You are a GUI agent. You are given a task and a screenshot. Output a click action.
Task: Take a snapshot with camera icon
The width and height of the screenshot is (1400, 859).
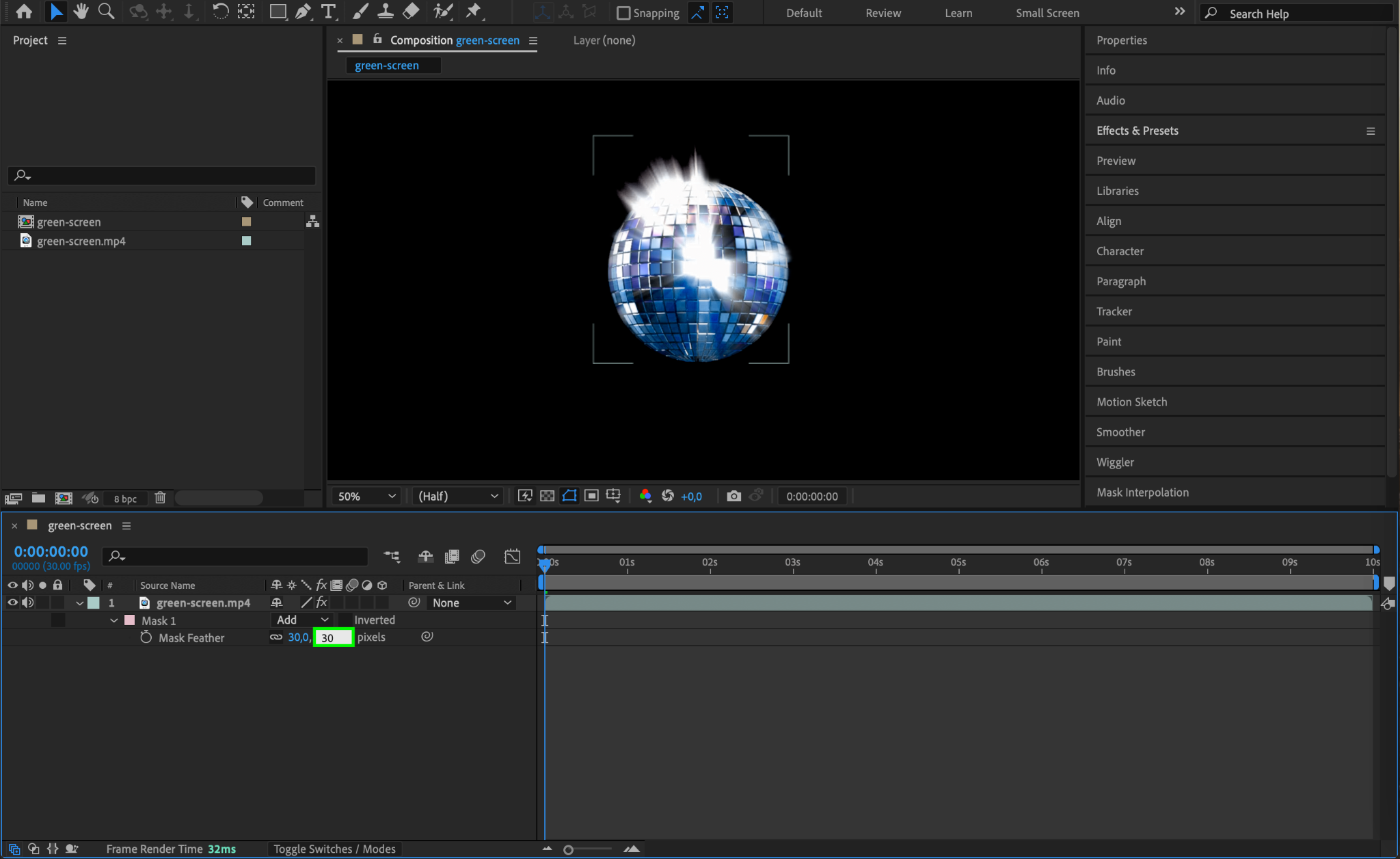[x=733, y=496]
